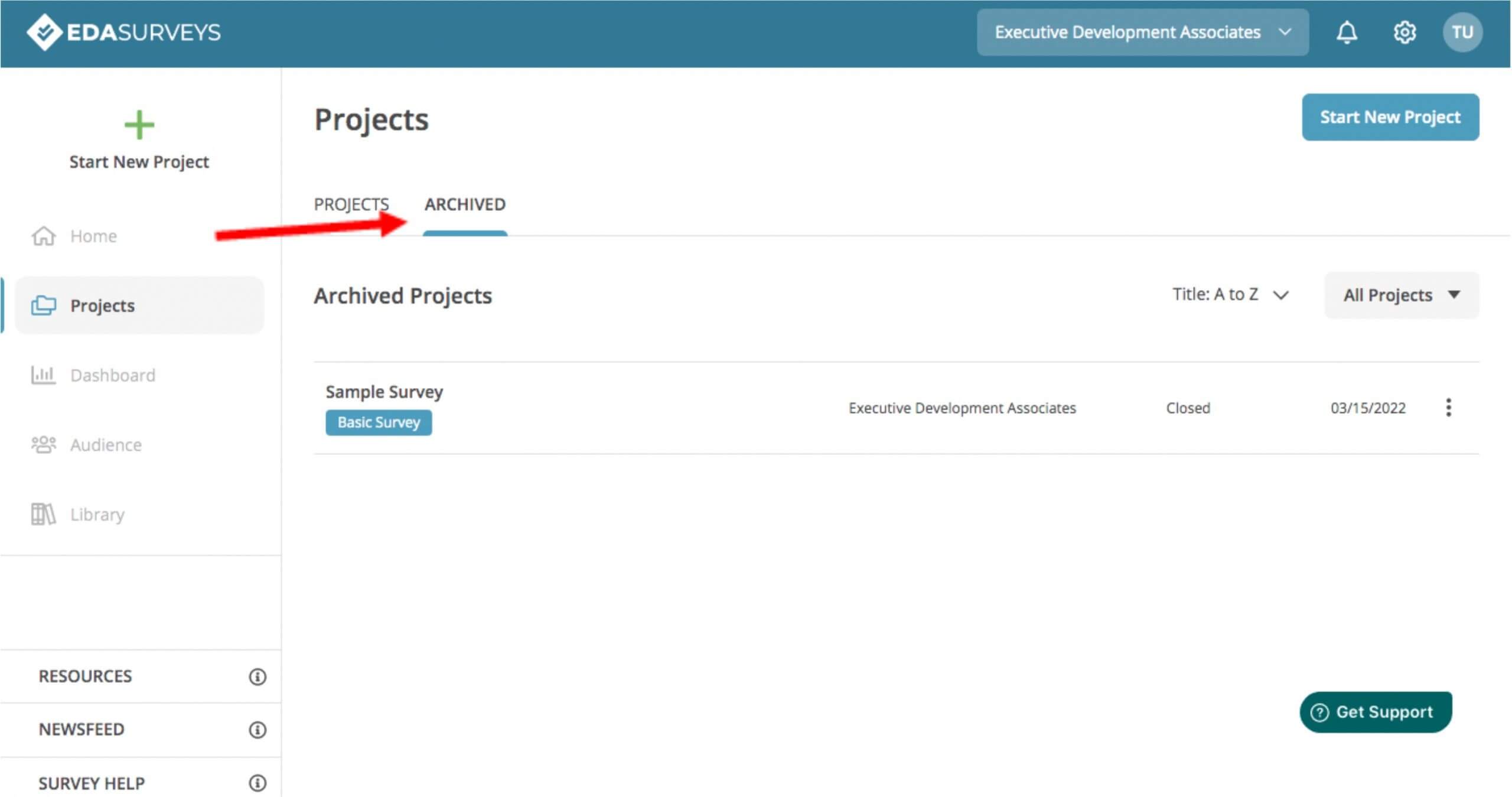
Task: Click Start New Project sidebar label
Action: pyautogui.click(x=139, y=162)
